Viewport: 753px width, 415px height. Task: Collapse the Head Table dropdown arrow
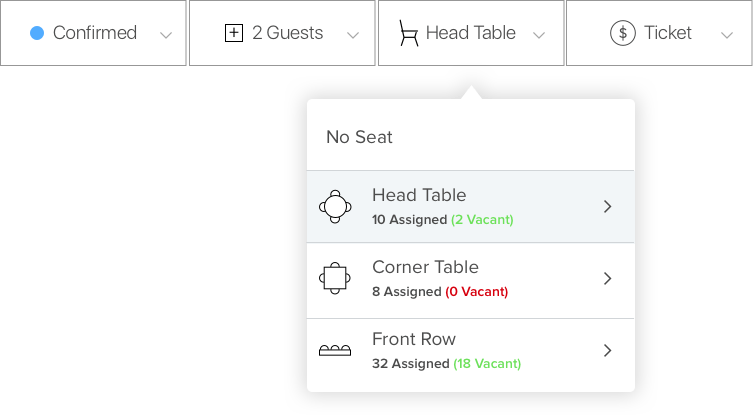[x=539, y=35]
